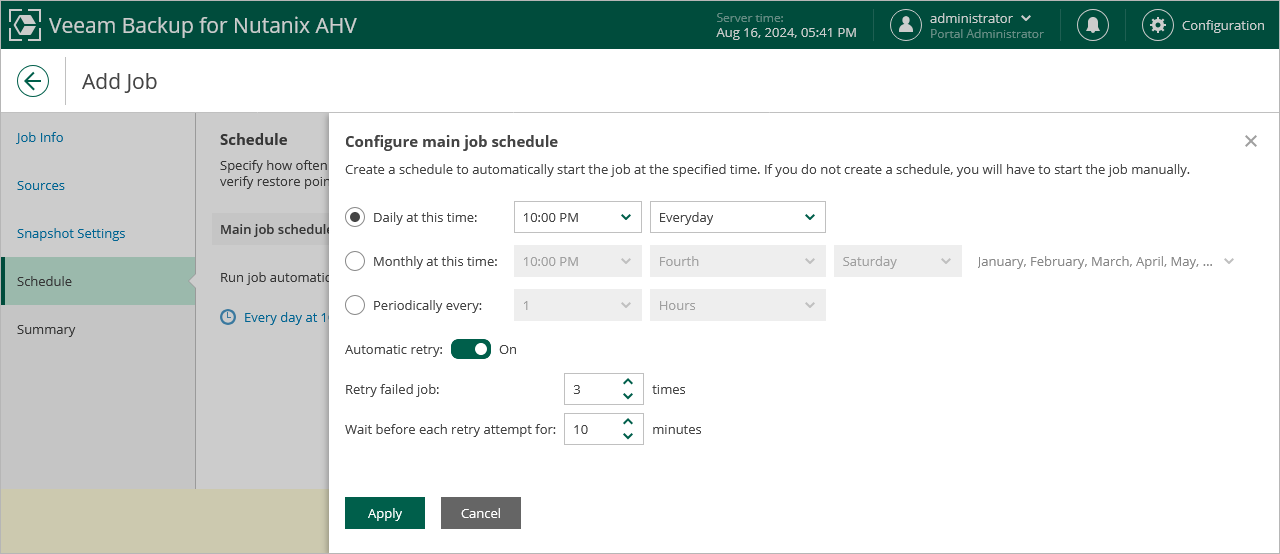The width and height of the screenshot is (1280, 554).
Task: Open the 10:00 PM daily time dropdown
Action: click(577, 217)
